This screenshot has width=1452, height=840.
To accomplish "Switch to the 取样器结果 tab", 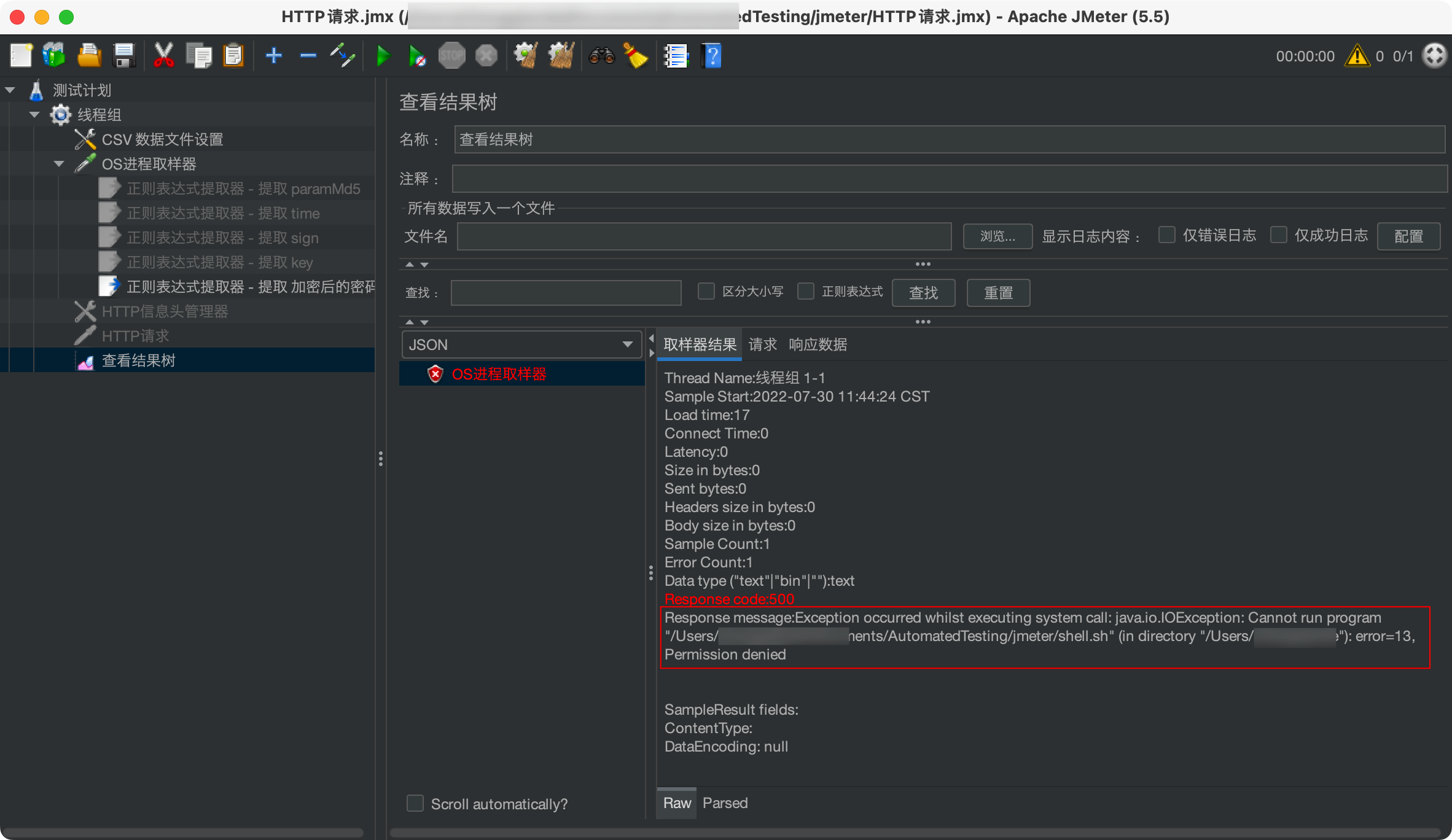I will (x=700, y=344).
